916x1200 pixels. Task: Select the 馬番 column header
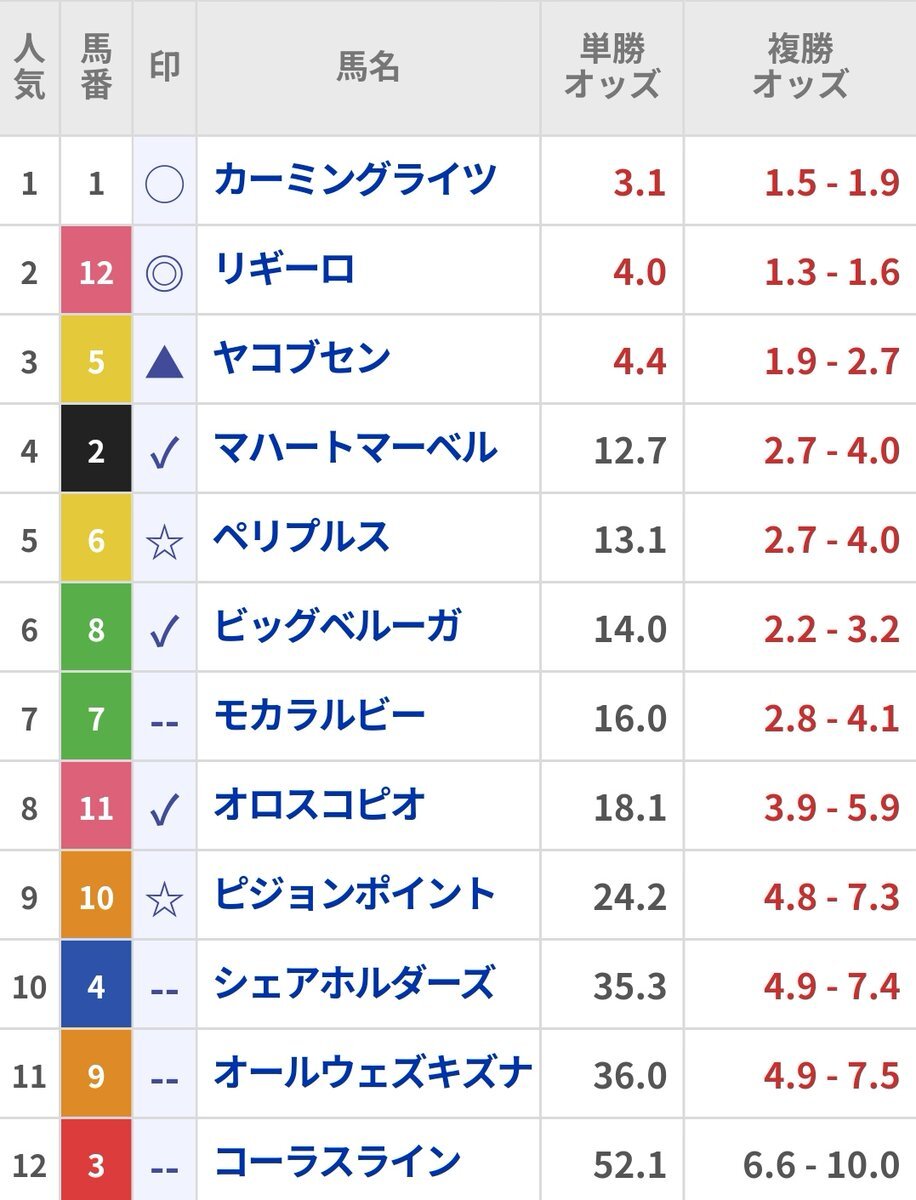[x=96, y=68]
